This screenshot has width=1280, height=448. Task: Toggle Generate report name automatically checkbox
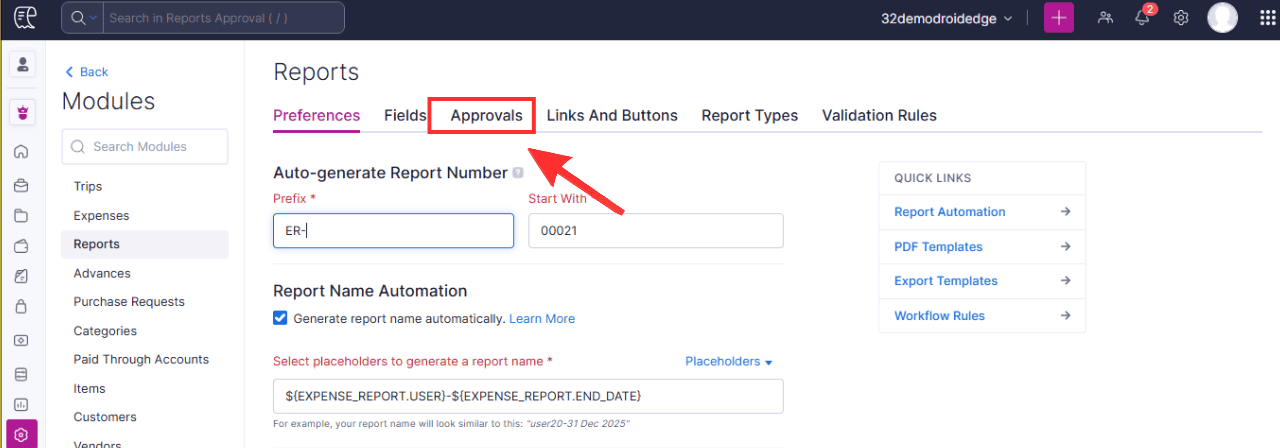tap(280, 318)
